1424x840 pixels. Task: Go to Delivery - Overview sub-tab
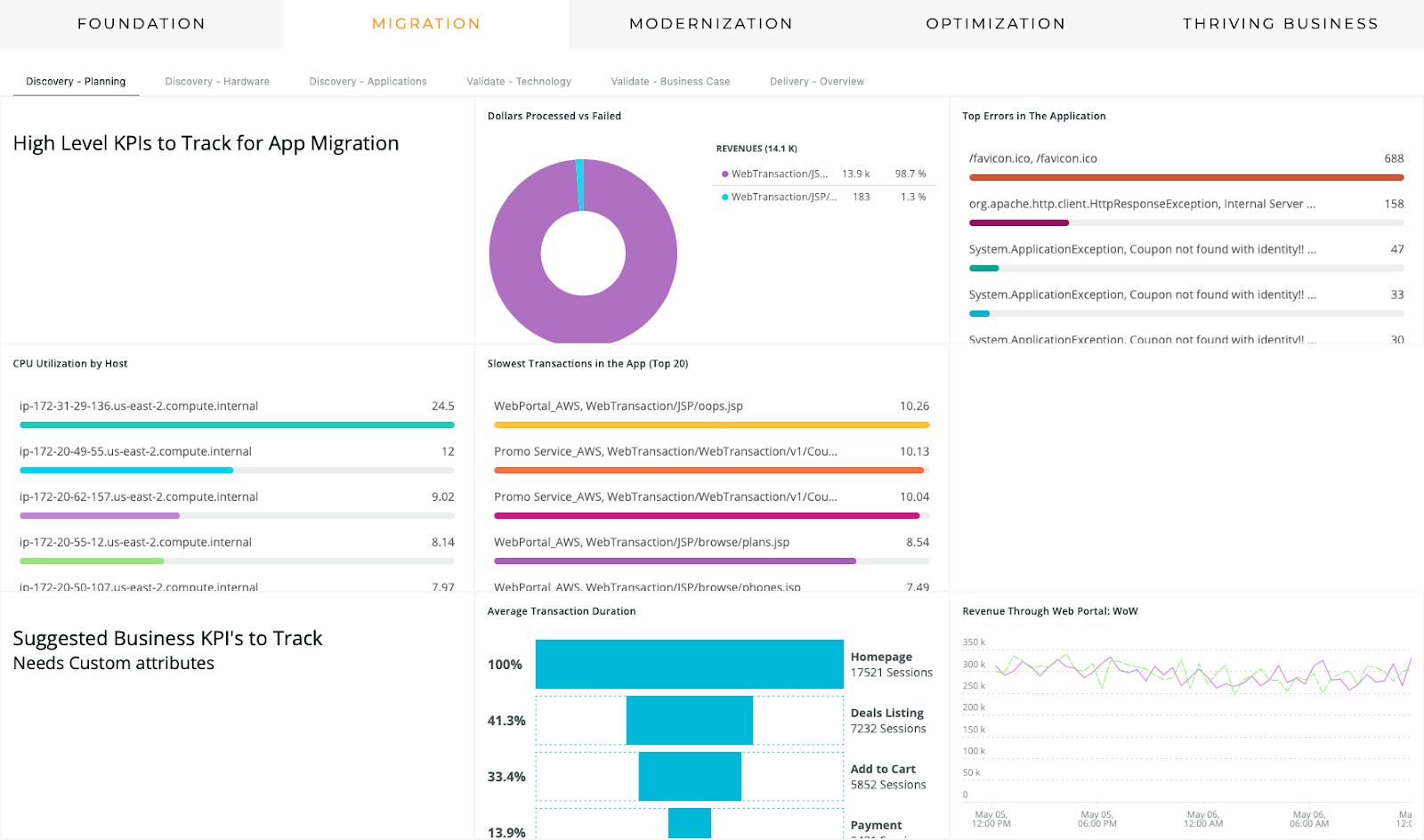pos(817,81)
